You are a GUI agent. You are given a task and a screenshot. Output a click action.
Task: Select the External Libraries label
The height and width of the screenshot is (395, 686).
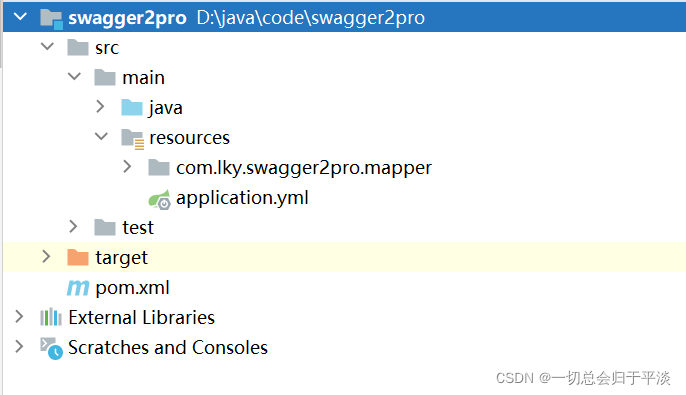pyautogui.click(x=142, y=318)
